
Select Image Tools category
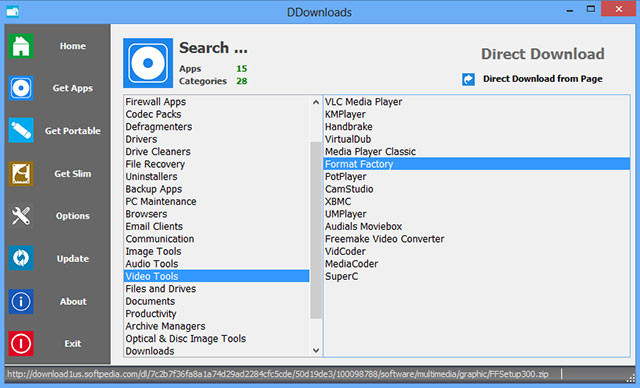click(x=217, y=251)
